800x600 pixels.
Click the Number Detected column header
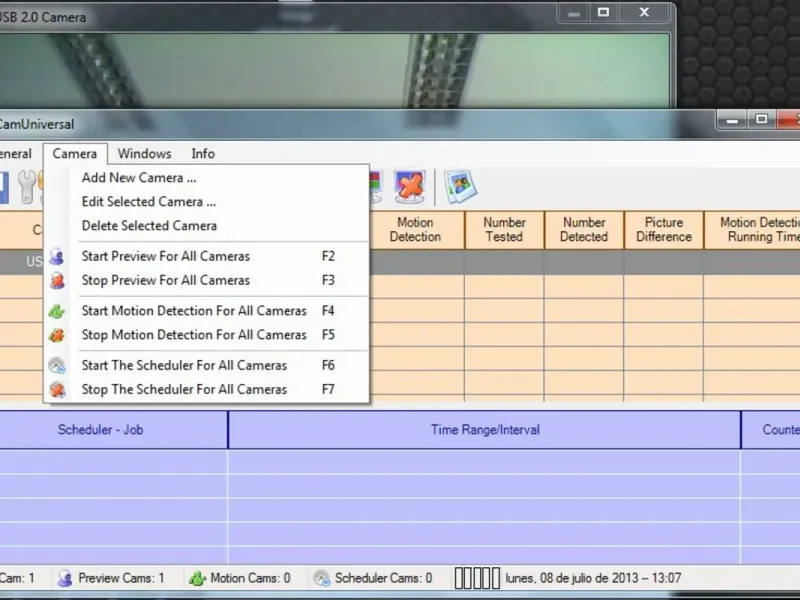(584, 230)
